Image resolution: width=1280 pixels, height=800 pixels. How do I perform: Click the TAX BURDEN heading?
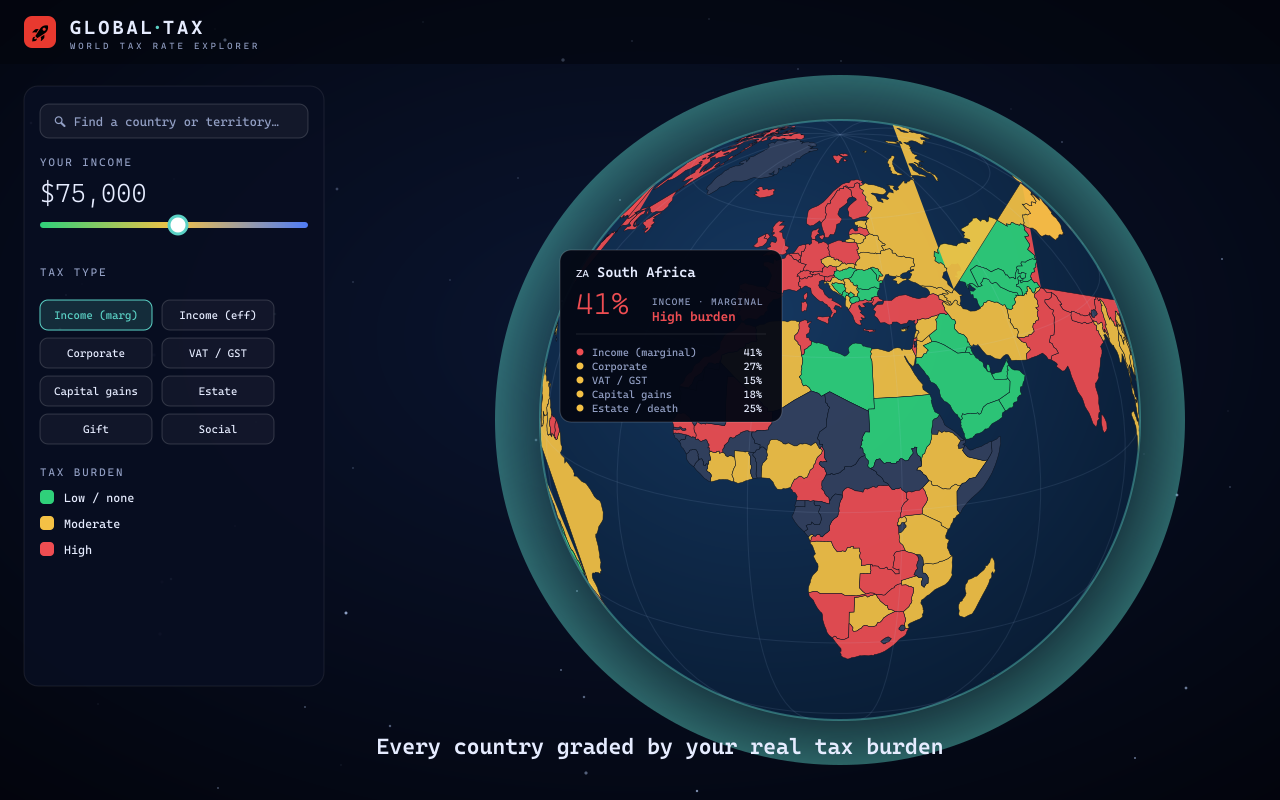(x=82, y=472)
